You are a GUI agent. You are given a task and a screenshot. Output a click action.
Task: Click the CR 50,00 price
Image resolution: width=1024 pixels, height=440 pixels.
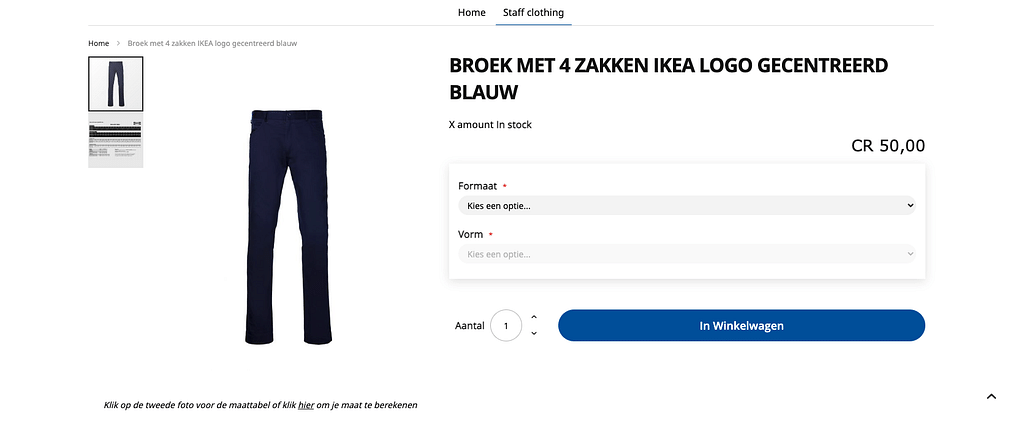888,146
